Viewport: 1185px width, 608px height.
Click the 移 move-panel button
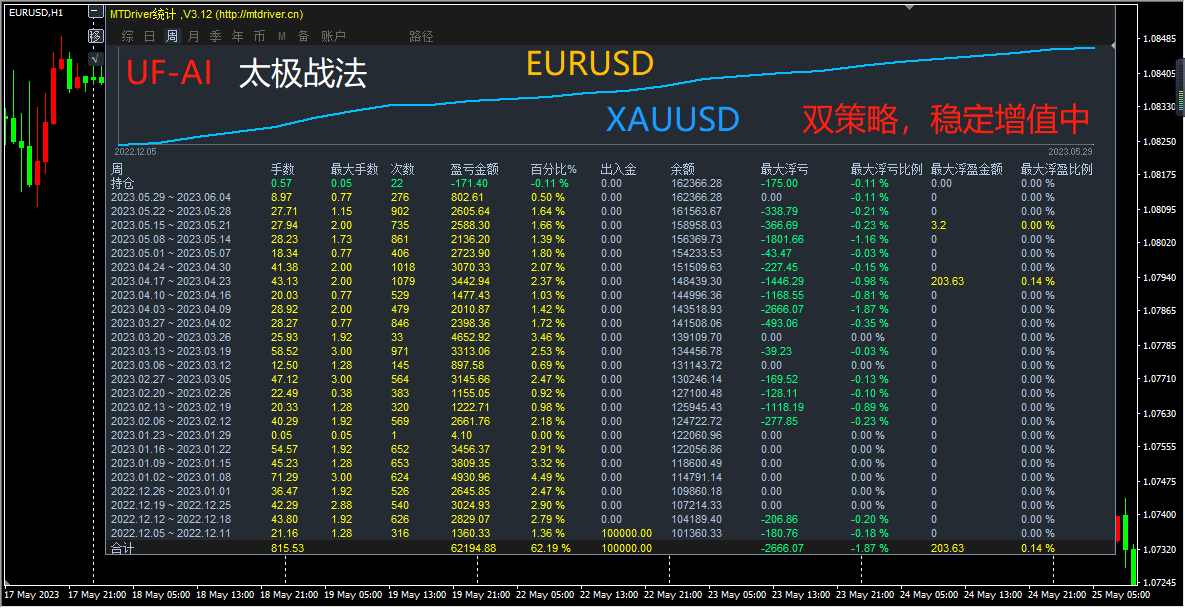click(95, 35)
